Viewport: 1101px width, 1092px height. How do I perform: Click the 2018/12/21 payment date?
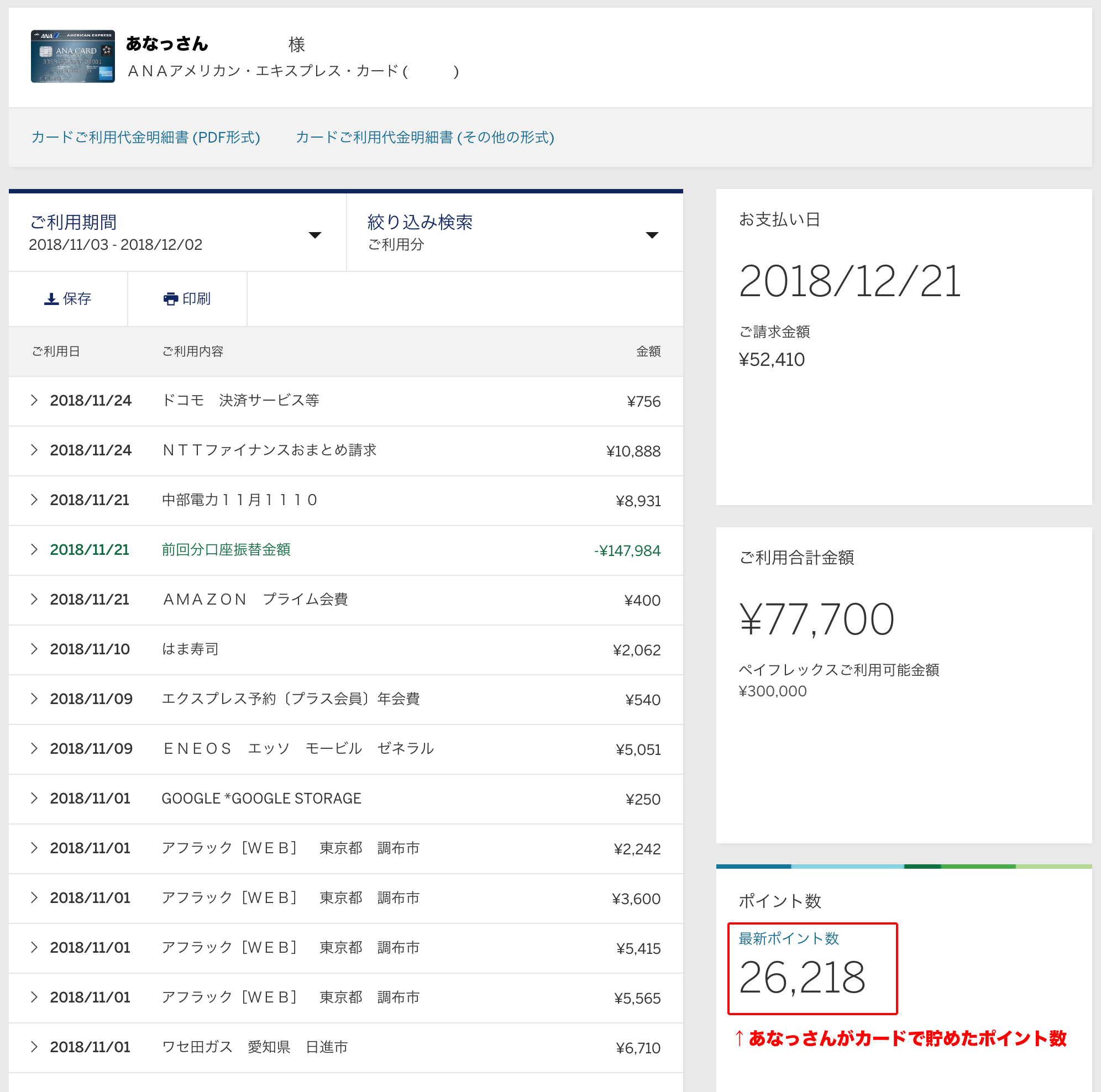coord(850,281)
